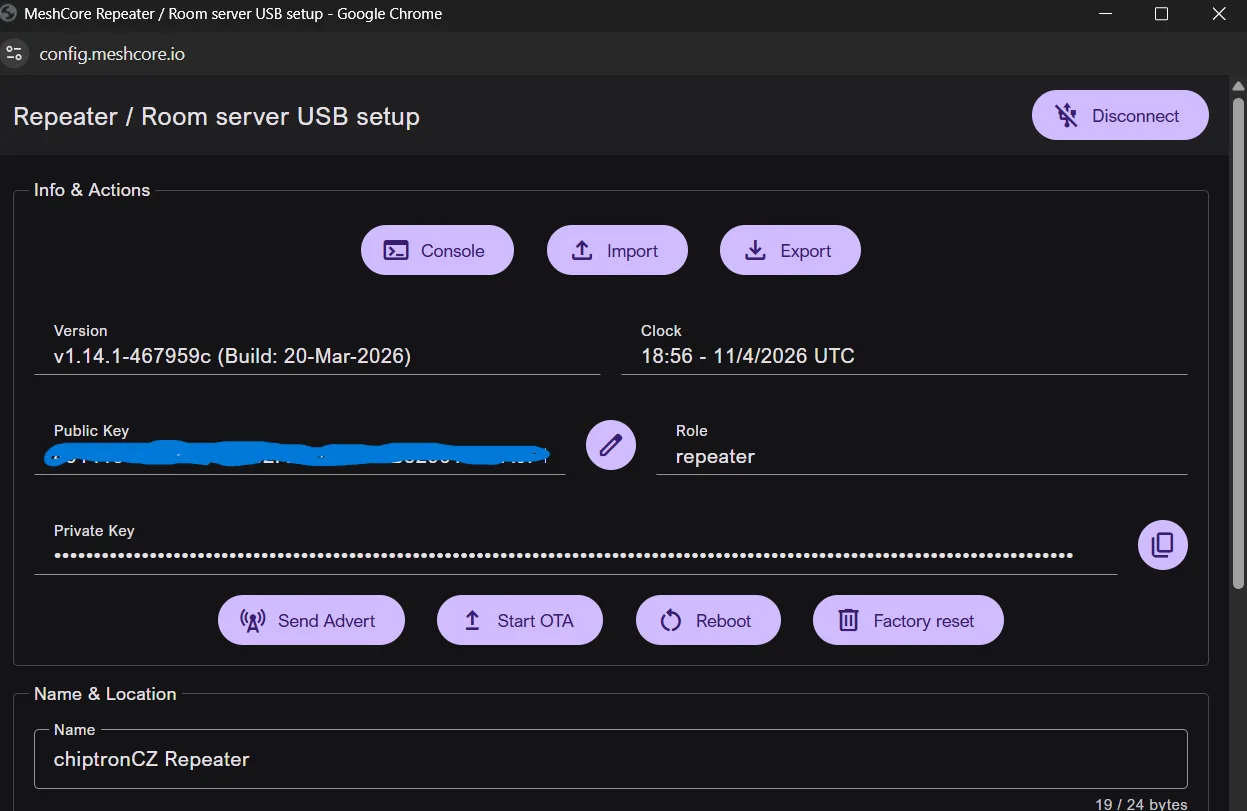The height and width of the screenshot is (811, 1247).
Task: Copy the private key via copy icon
Action: tap(1162, 545)
